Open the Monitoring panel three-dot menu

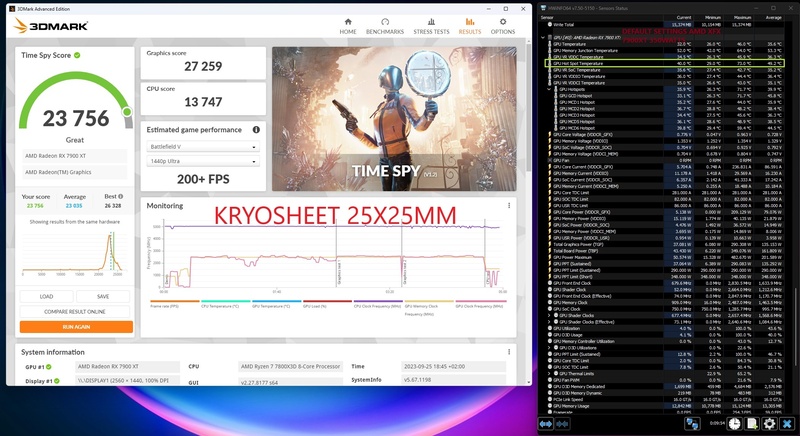point(509,206)
